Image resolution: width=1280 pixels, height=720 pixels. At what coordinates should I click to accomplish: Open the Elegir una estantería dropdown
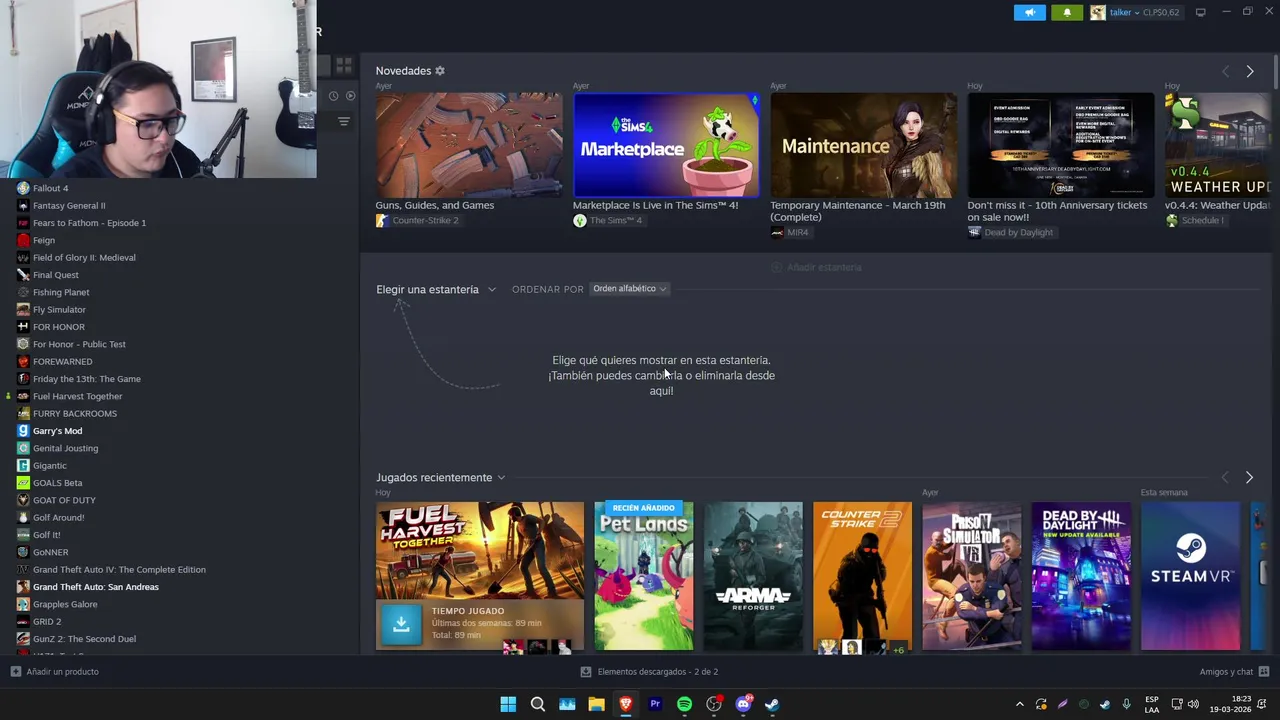point(436,289)
